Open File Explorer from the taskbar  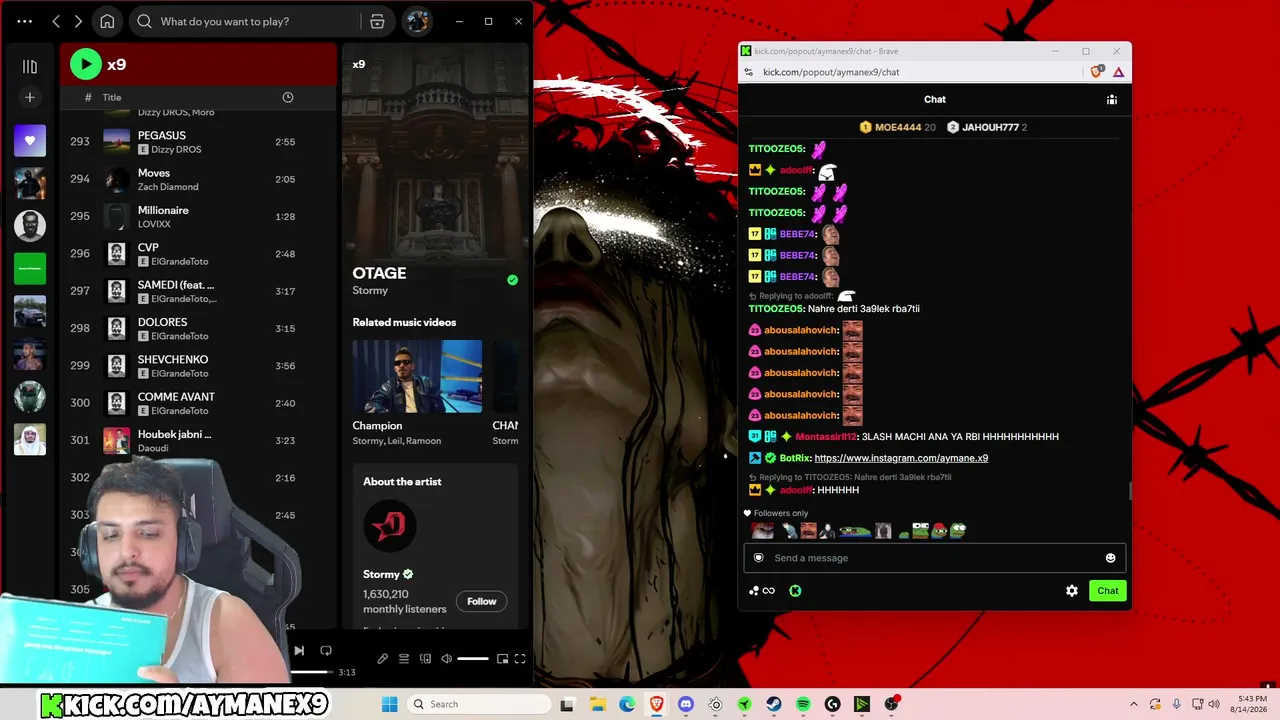[x=598, y=704]
